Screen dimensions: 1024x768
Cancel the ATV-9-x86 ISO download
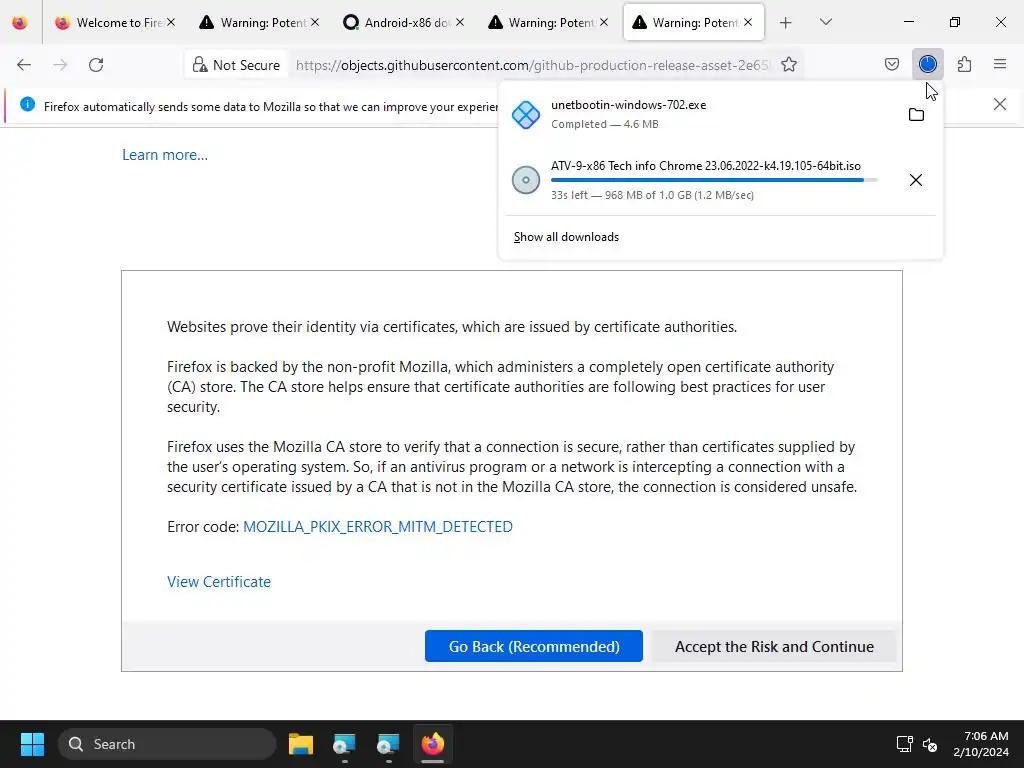click(916, 180)
